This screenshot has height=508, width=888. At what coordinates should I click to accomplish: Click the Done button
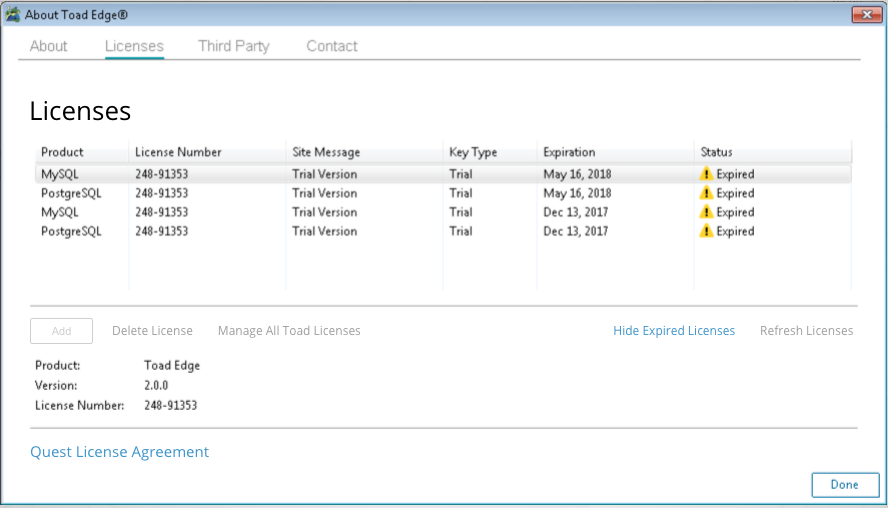coord(845,485)
